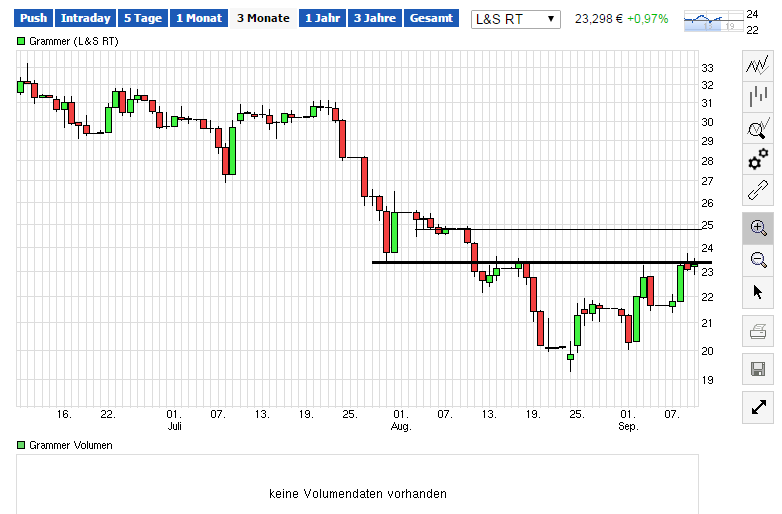Click the 'Aug.' month label on the axis
The width and height of the screenshot is (782, 514).
tap(401, 426)
